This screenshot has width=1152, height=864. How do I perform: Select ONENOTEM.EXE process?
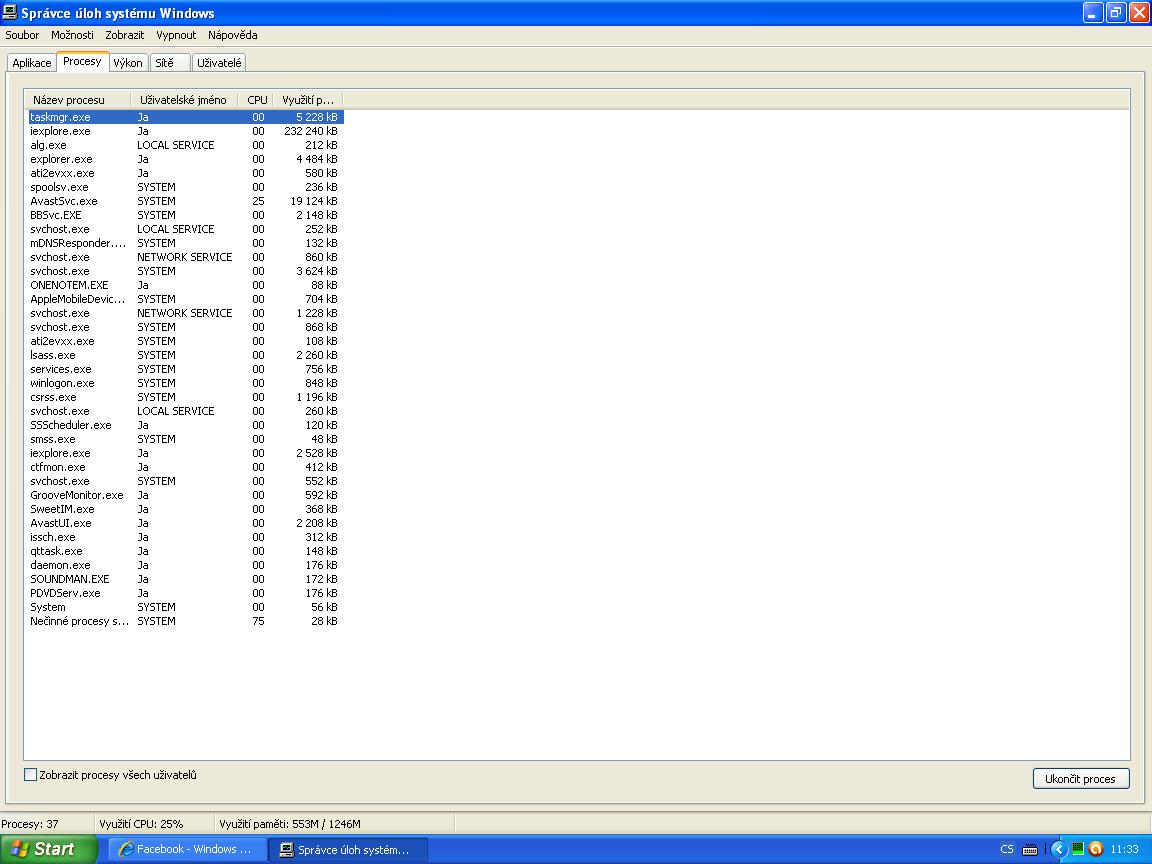[186, 285]
